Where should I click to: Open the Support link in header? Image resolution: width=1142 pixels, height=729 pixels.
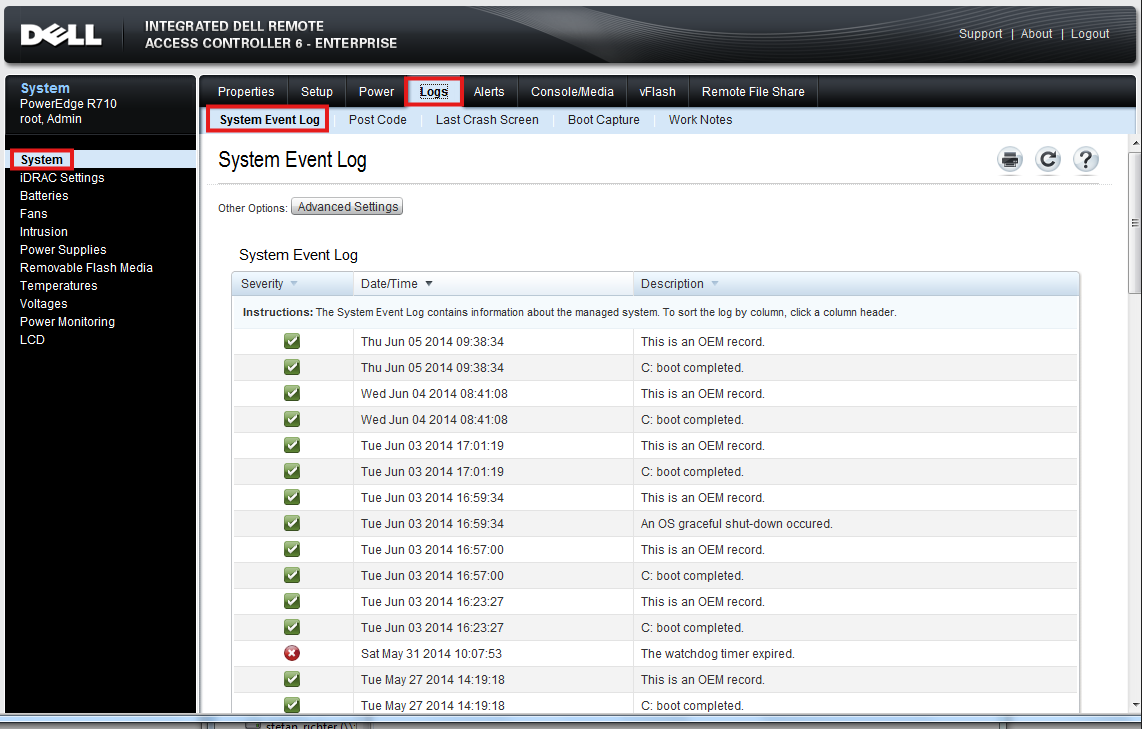coord(980,34)
